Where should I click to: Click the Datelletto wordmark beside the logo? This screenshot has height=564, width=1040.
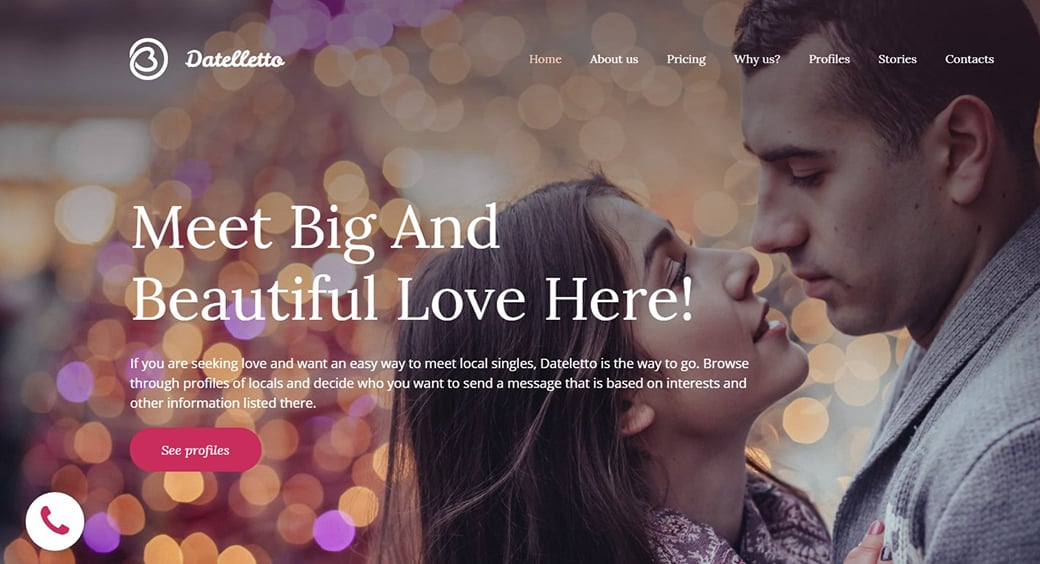235,60
